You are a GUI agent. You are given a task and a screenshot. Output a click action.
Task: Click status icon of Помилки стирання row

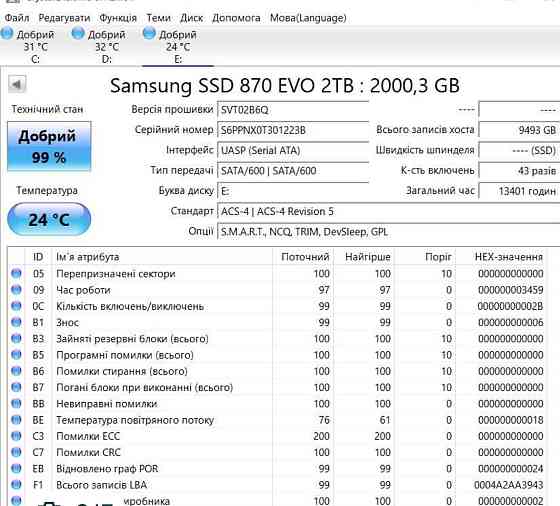click(x=16, y=371)
